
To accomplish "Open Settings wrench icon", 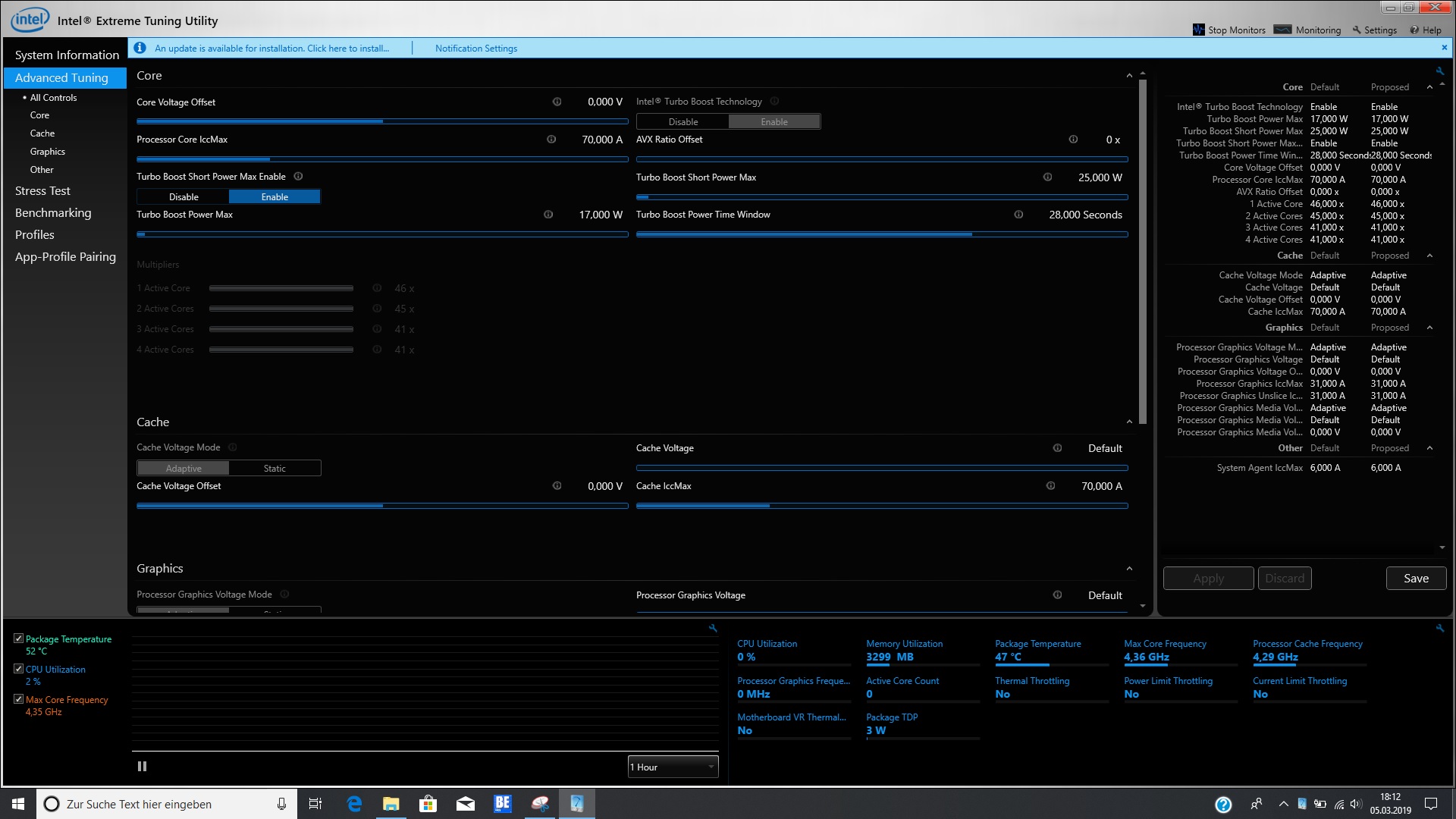I will coord(1357,30).
